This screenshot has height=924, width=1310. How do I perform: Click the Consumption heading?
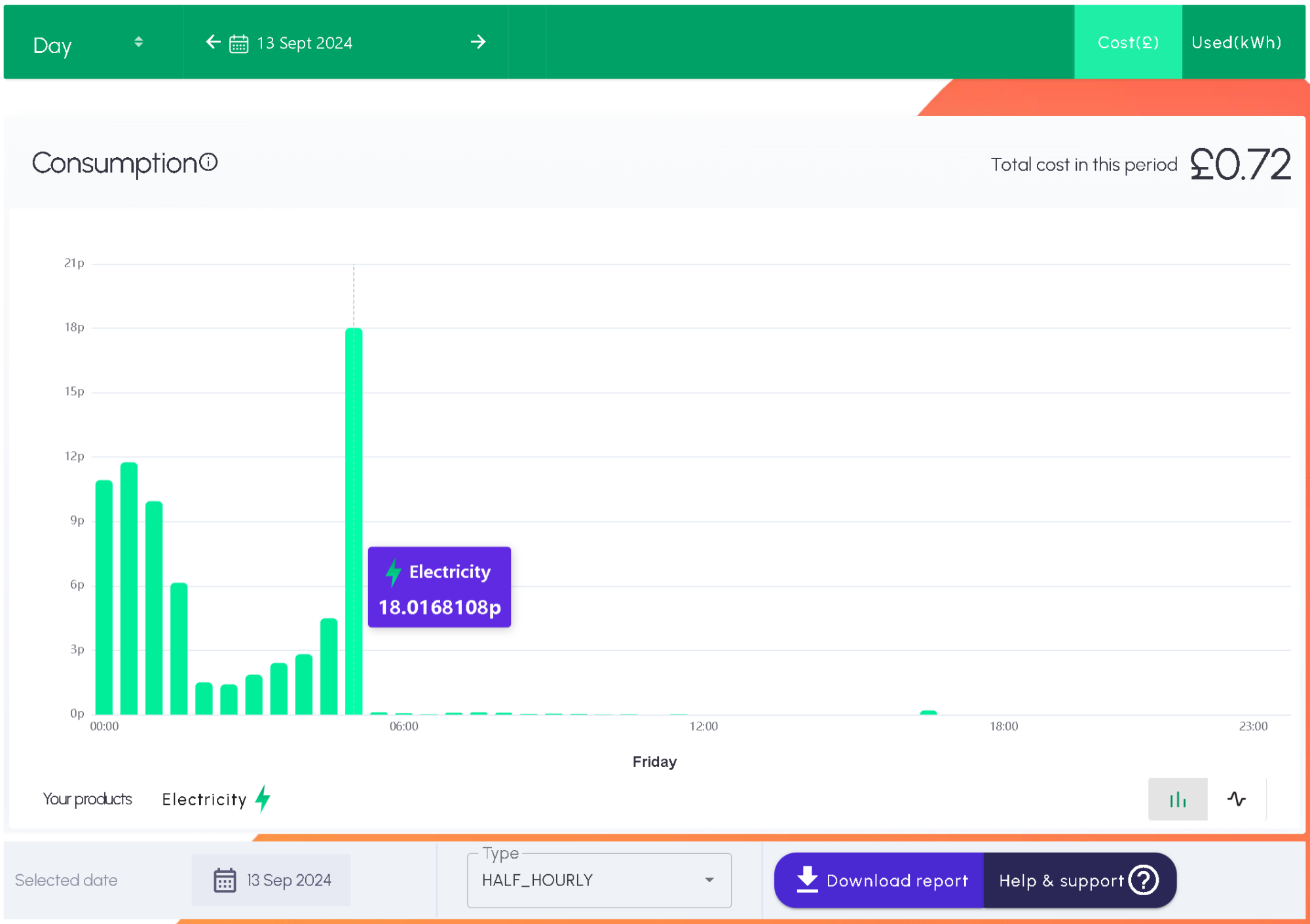[x=115, y=163]
